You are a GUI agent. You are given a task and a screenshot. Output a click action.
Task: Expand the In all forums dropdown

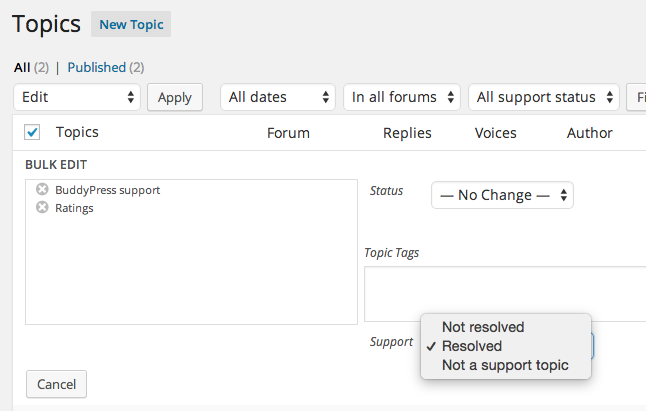pyautogui.click(x=402, y=97)
